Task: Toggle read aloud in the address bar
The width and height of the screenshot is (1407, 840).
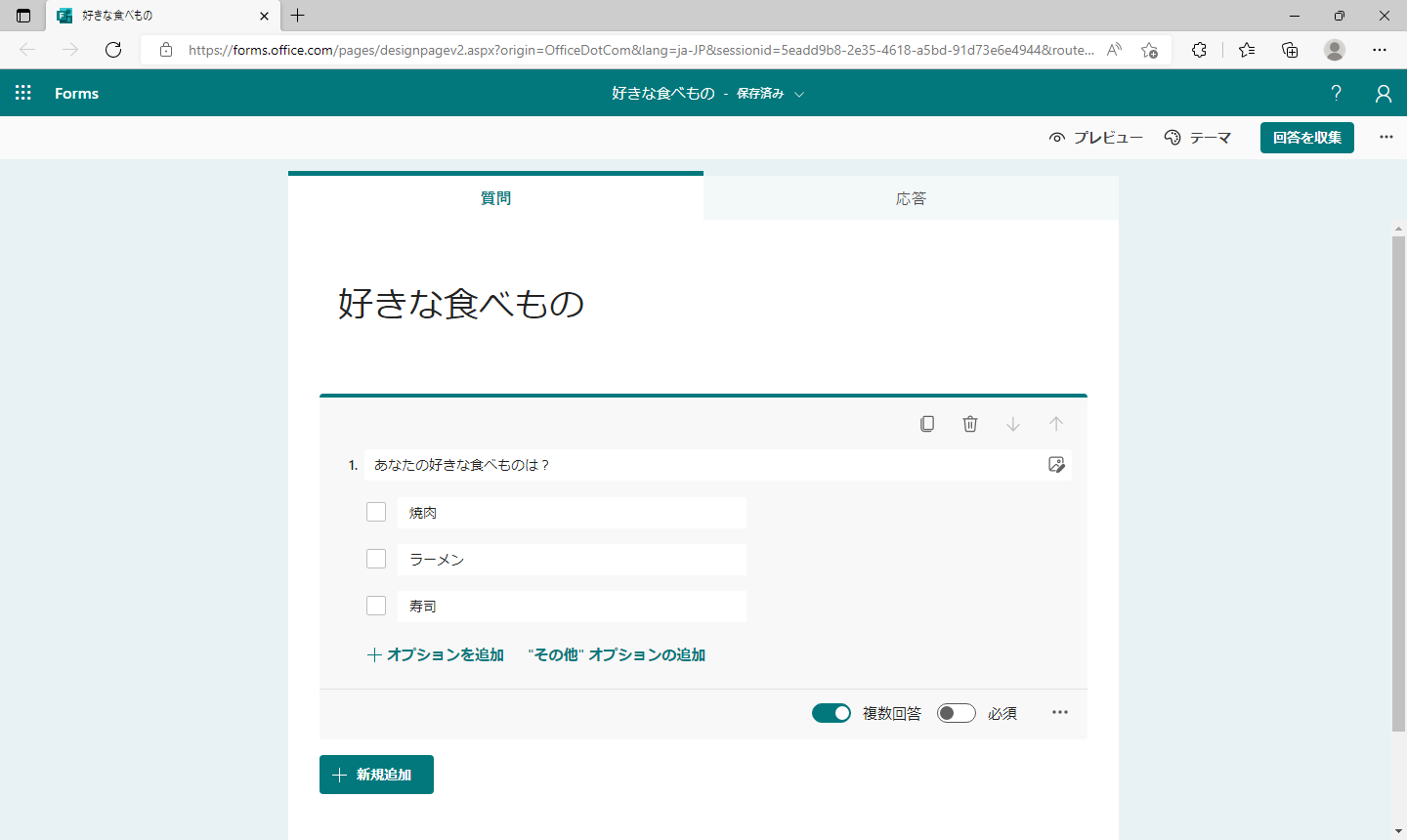Action: click(x=1114, y=50)
